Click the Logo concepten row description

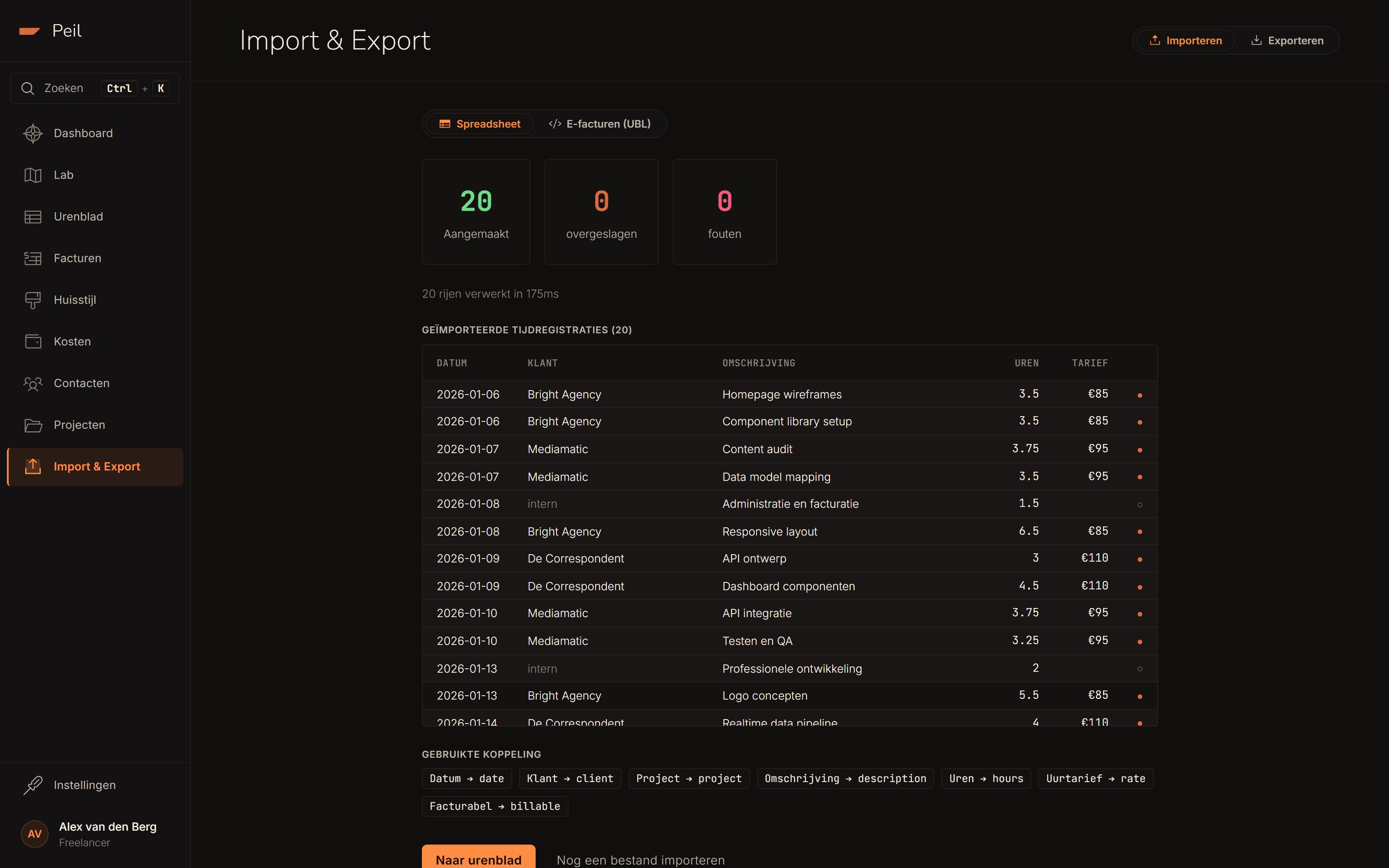point(764,696)
